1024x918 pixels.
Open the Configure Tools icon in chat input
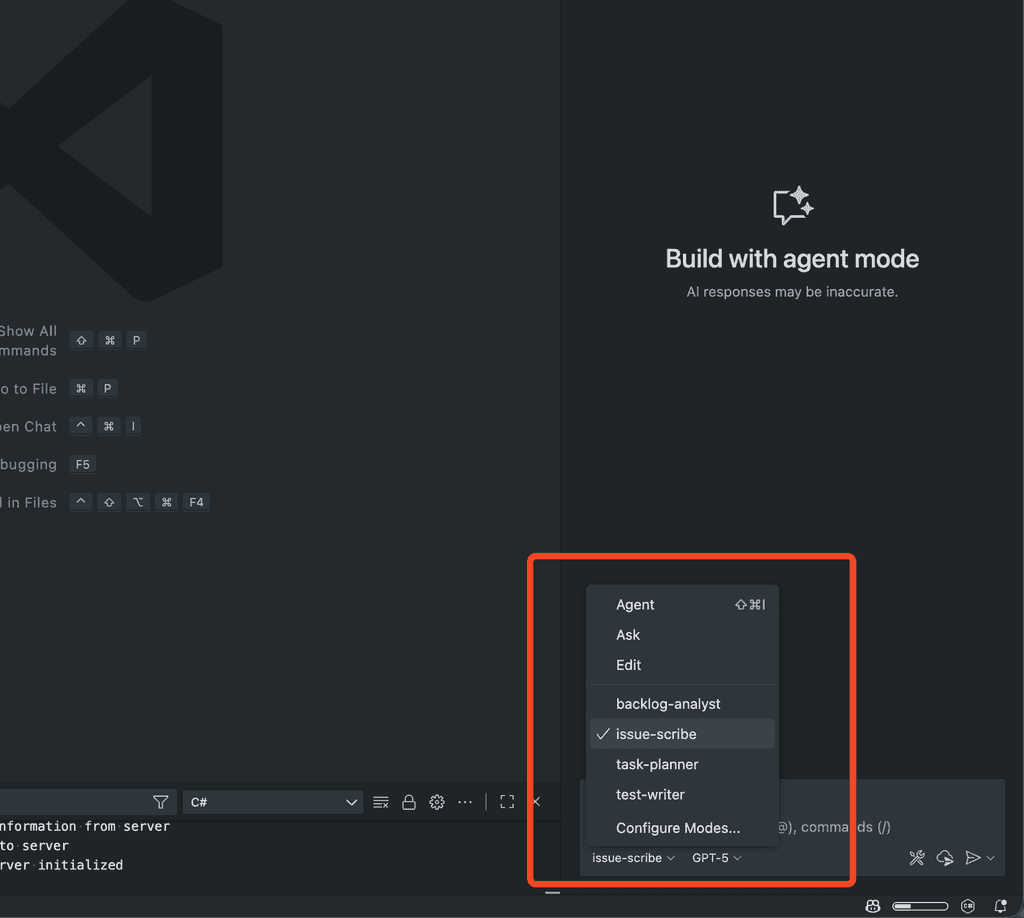[x=916, y=858]
